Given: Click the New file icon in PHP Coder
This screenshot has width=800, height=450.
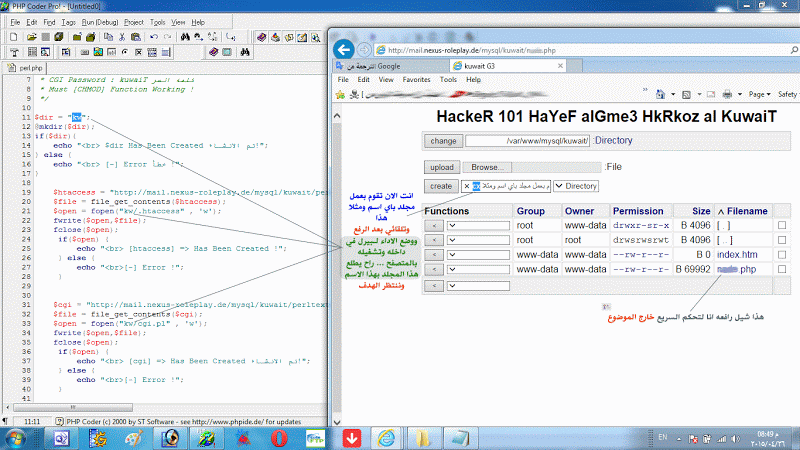Looking at the screenshot, I should 14,37.
